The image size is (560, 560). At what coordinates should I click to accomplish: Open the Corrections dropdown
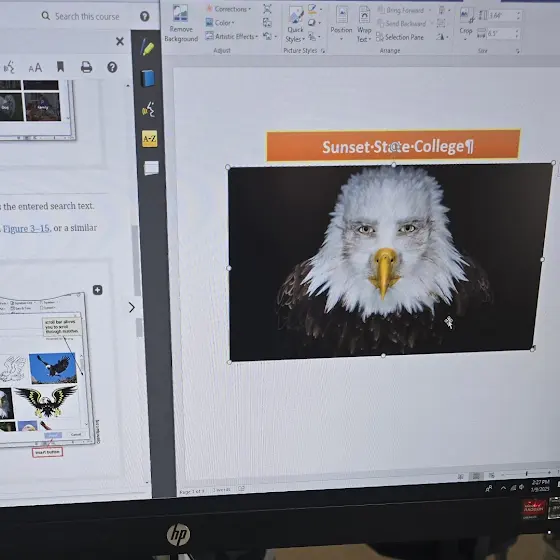click(229, 9)
